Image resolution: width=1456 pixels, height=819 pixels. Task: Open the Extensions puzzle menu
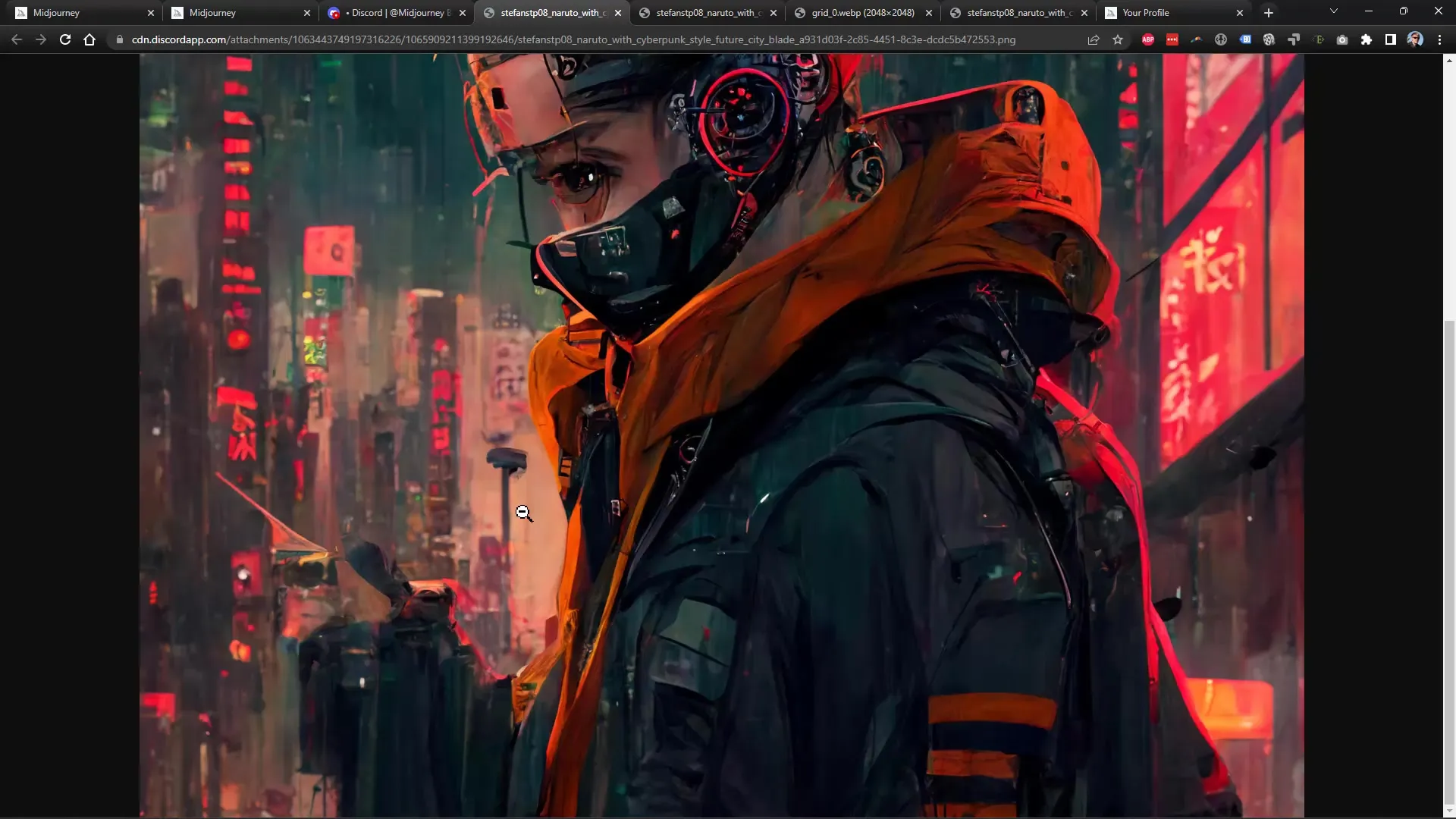(1367, 39)
